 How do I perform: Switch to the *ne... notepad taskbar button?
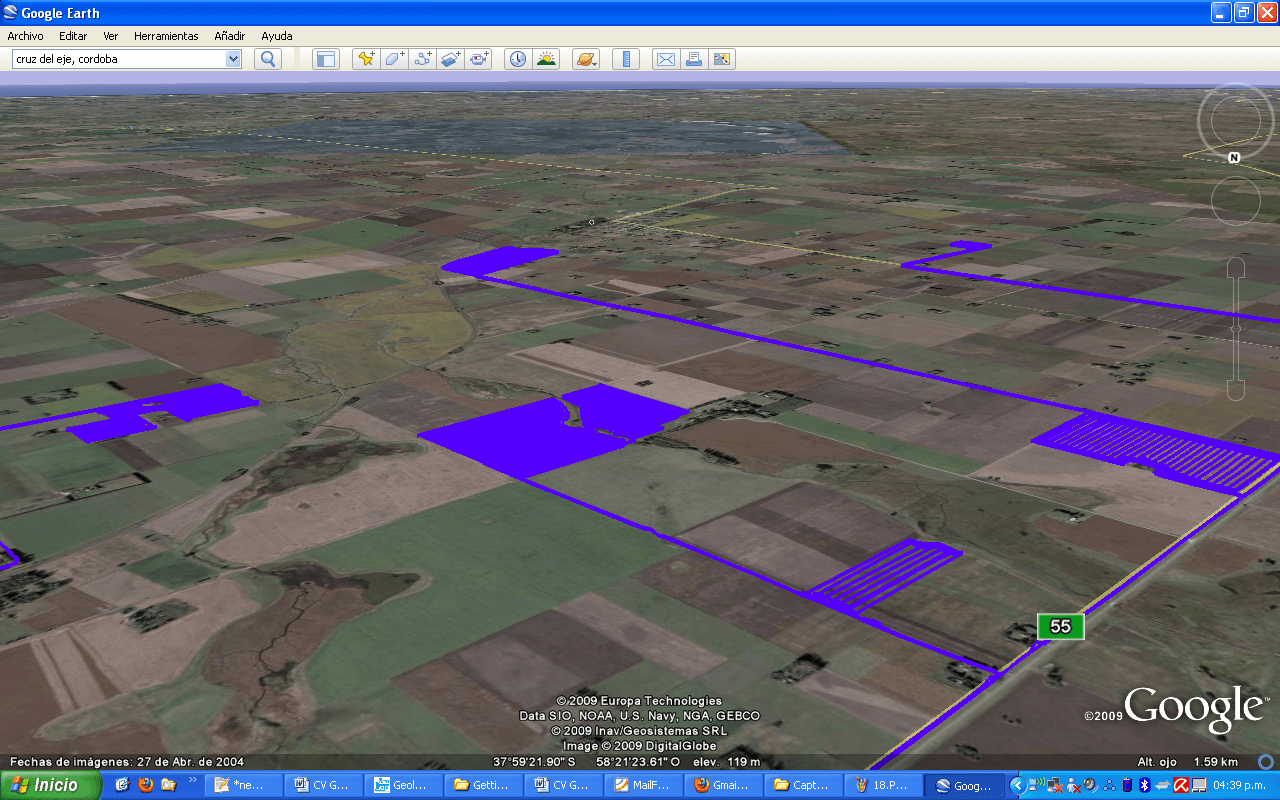pos(242,785)
